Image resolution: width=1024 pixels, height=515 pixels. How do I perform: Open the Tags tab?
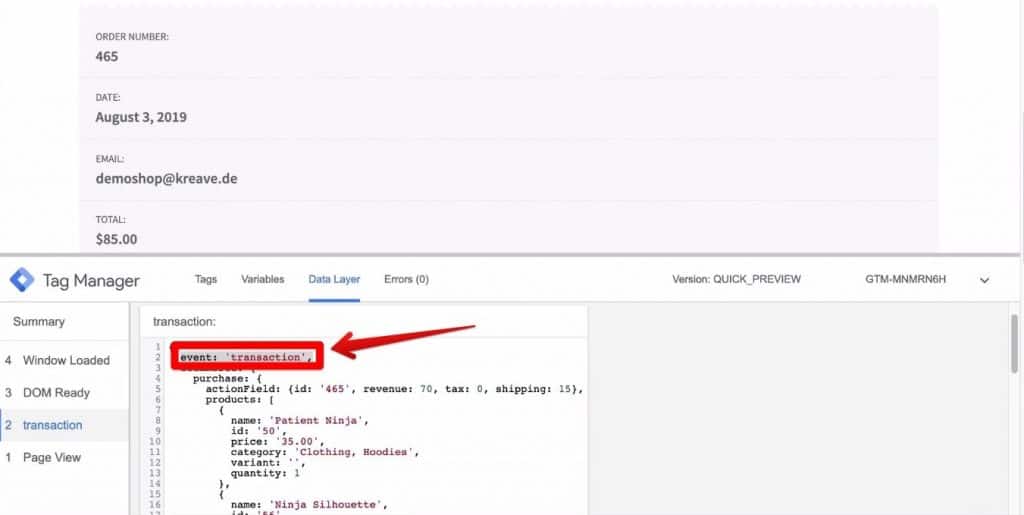(206, 279)
